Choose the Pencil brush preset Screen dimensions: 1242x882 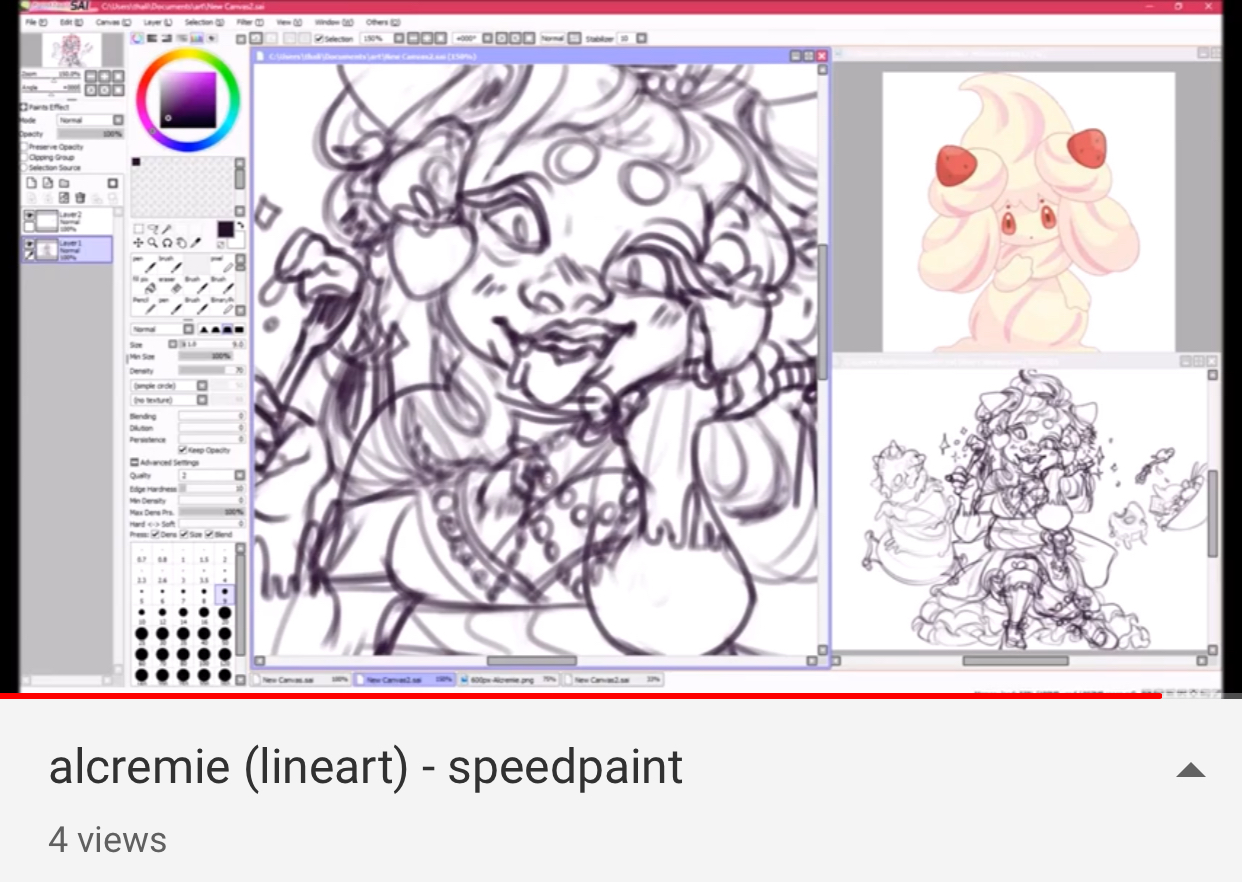[145, 304]
